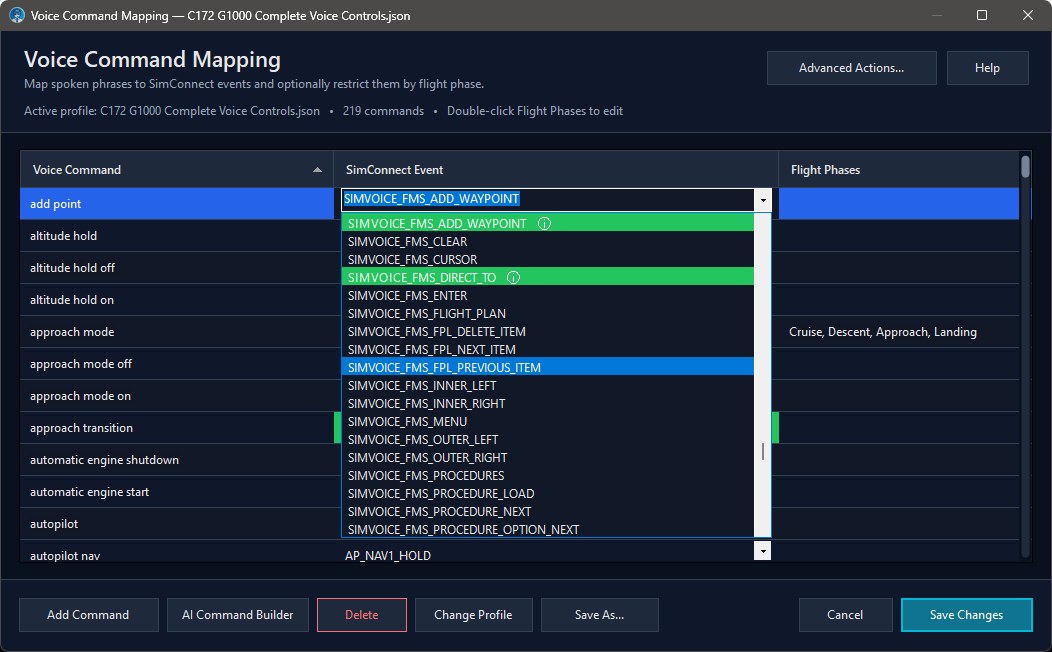The image size is (1052, 652).
Task: Select SIMVOICE_FMS_INNER_RIGHT event
Action: coord(547,404)
